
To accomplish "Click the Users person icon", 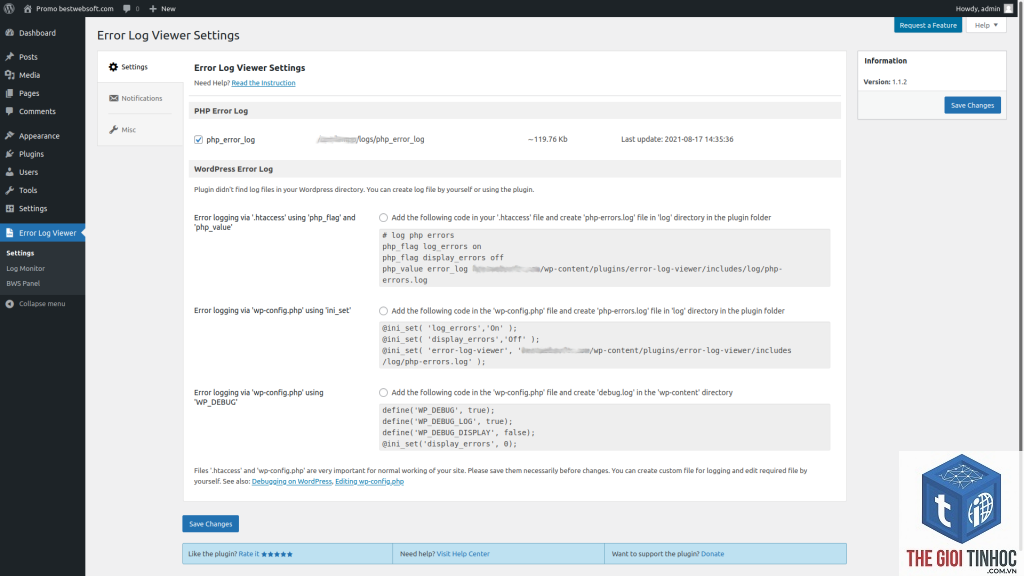I will click(10, 172).
